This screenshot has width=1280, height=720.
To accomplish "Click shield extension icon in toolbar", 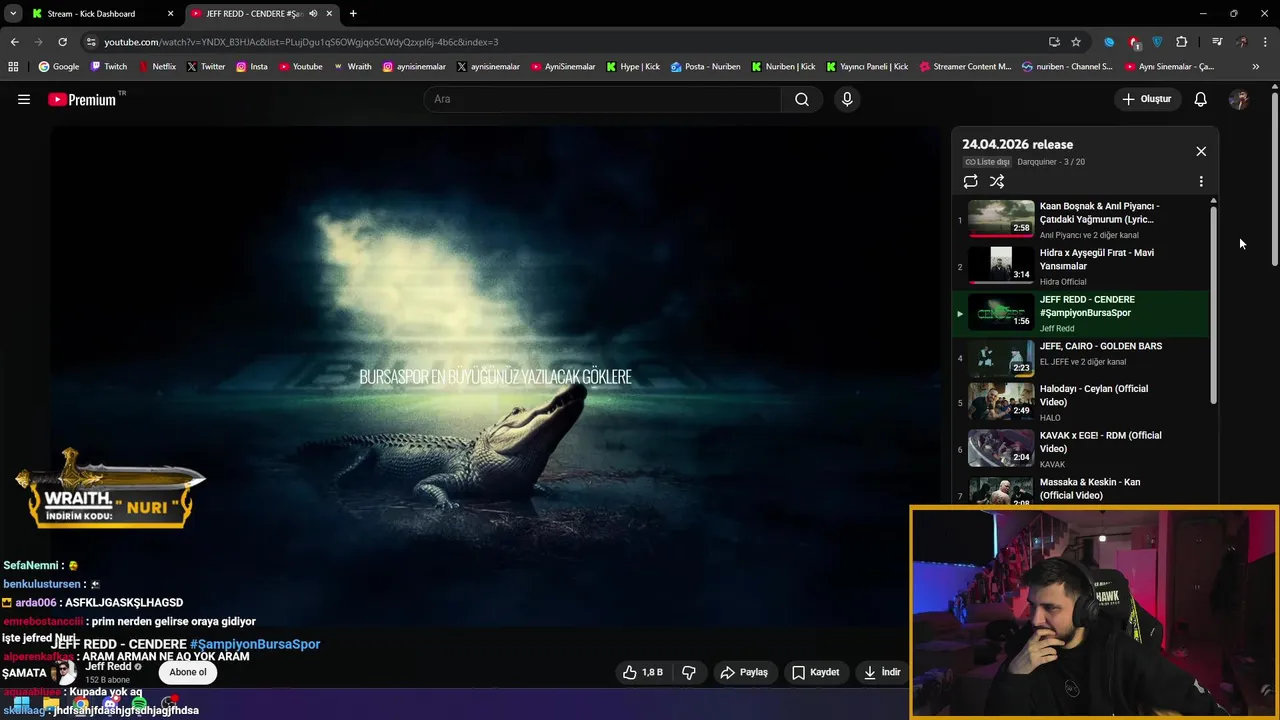I will pos(1158,42).
